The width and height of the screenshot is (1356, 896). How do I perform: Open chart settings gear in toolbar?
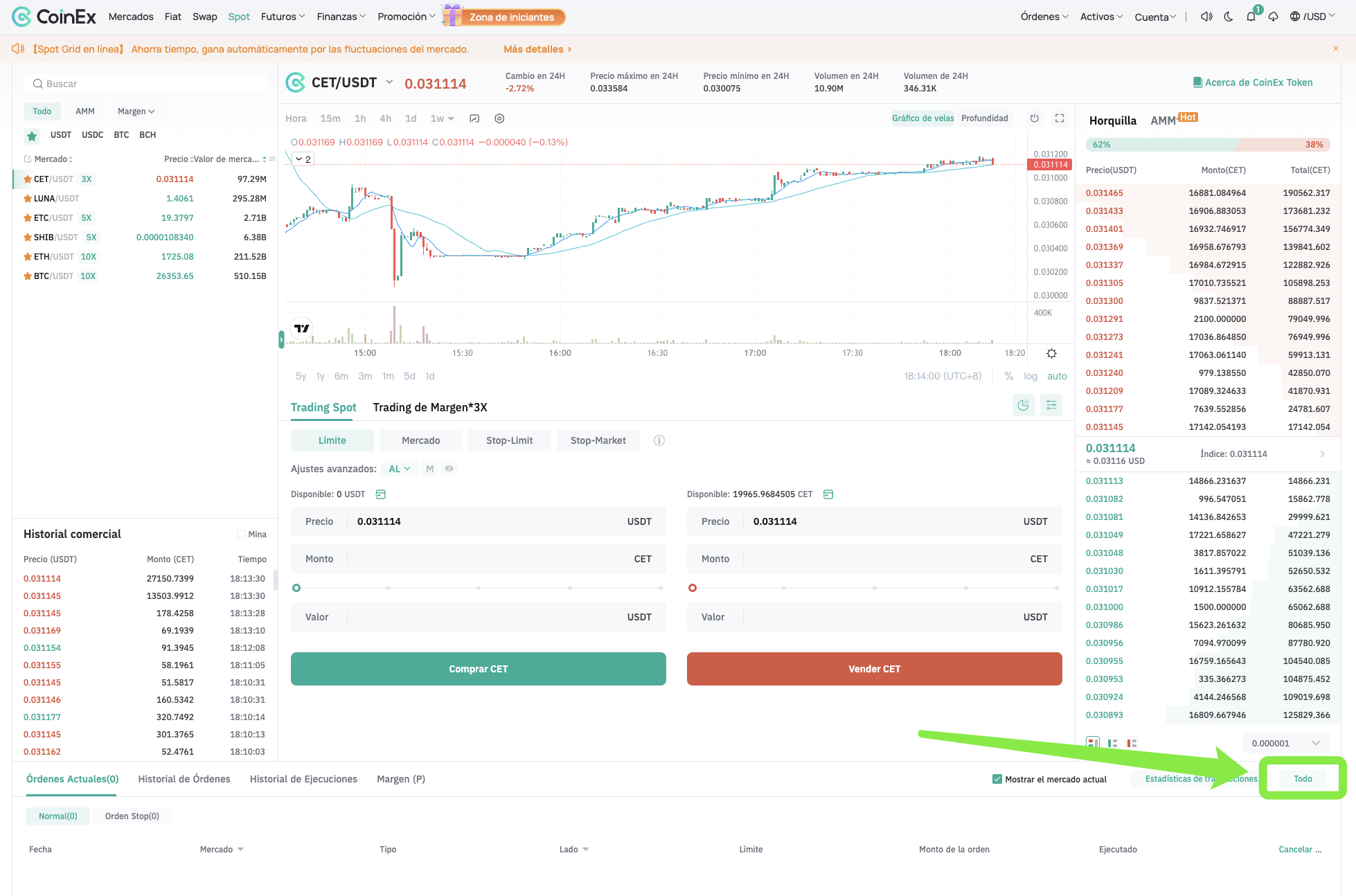499,118
